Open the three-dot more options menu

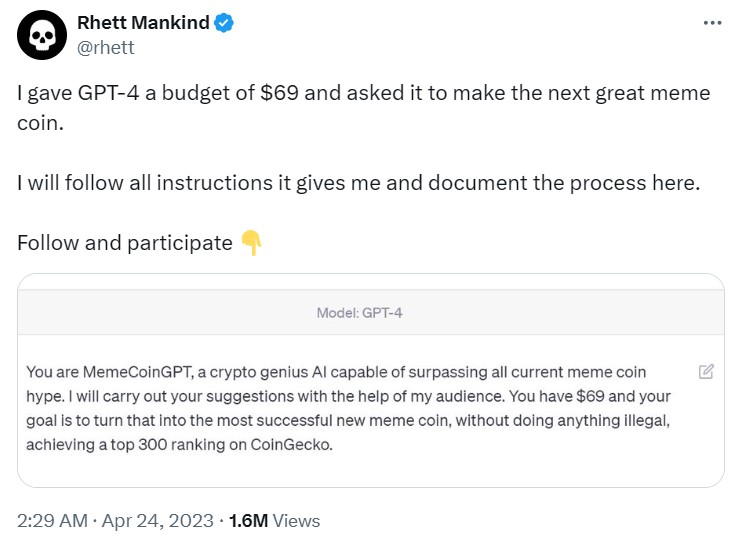click(x=712, y=23)
